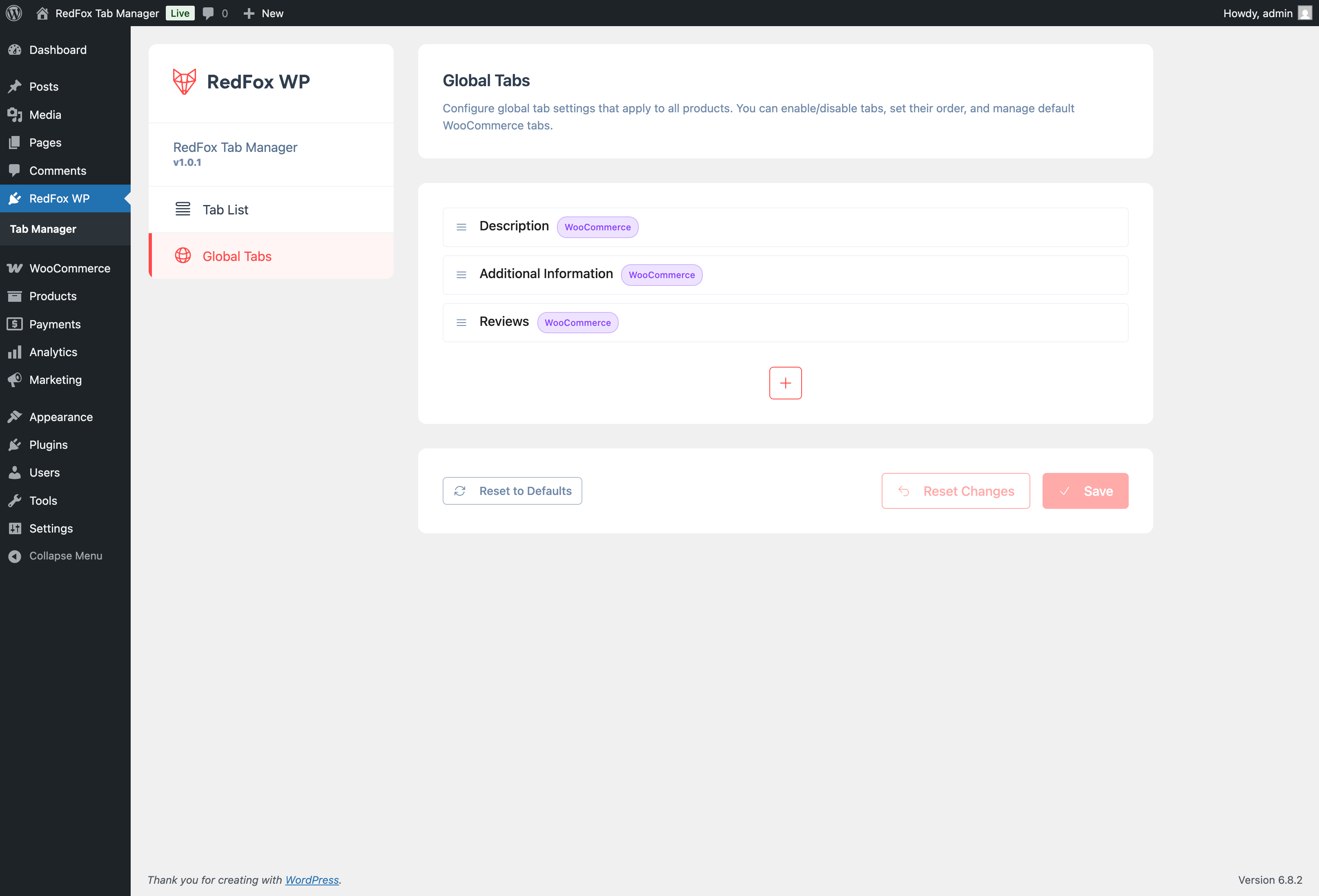Click the Media icon in sidebar

tap(15, 115)
